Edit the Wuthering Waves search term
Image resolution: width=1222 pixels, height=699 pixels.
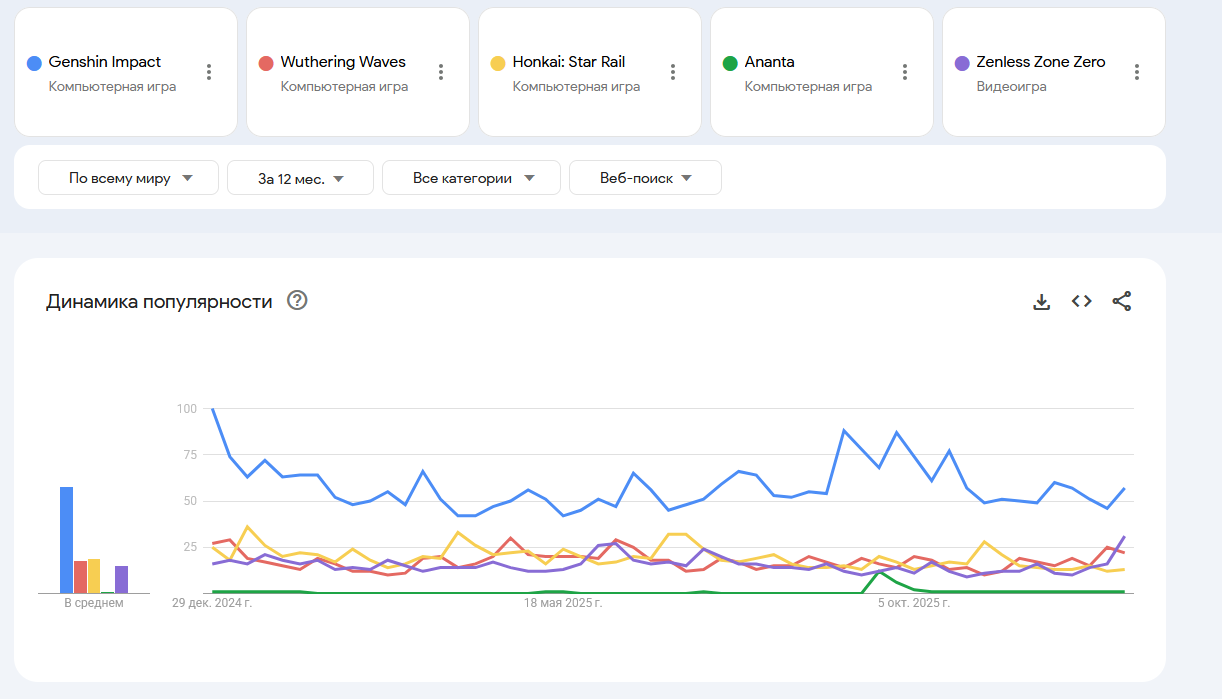[343, 62]
